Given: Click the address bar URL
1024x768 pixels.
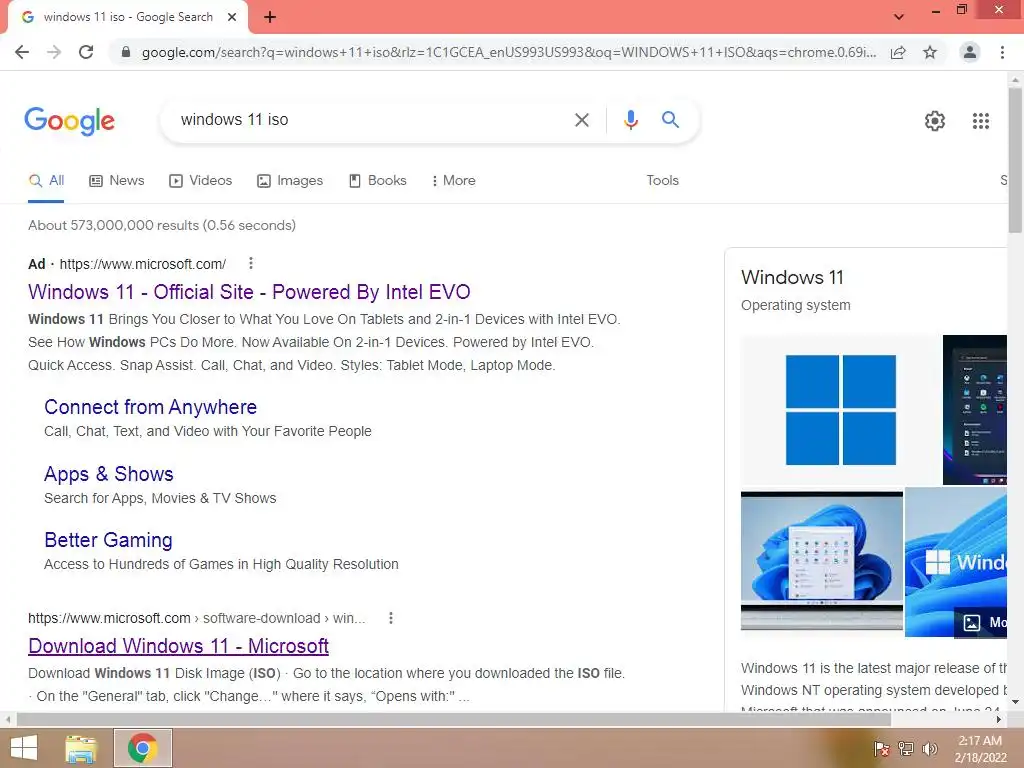Looking at the screenshot, I should pyautogui.click(x=509, y=52).
